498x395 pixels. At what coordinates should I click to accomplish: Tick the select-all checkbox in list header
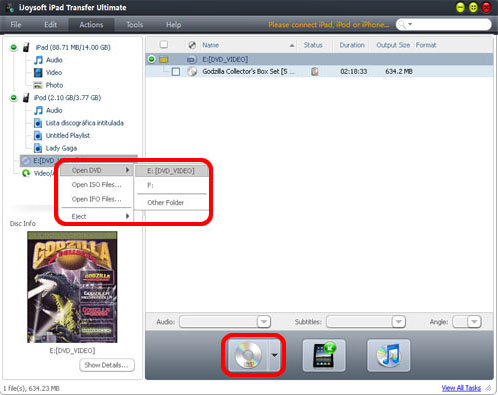[164, 45]
